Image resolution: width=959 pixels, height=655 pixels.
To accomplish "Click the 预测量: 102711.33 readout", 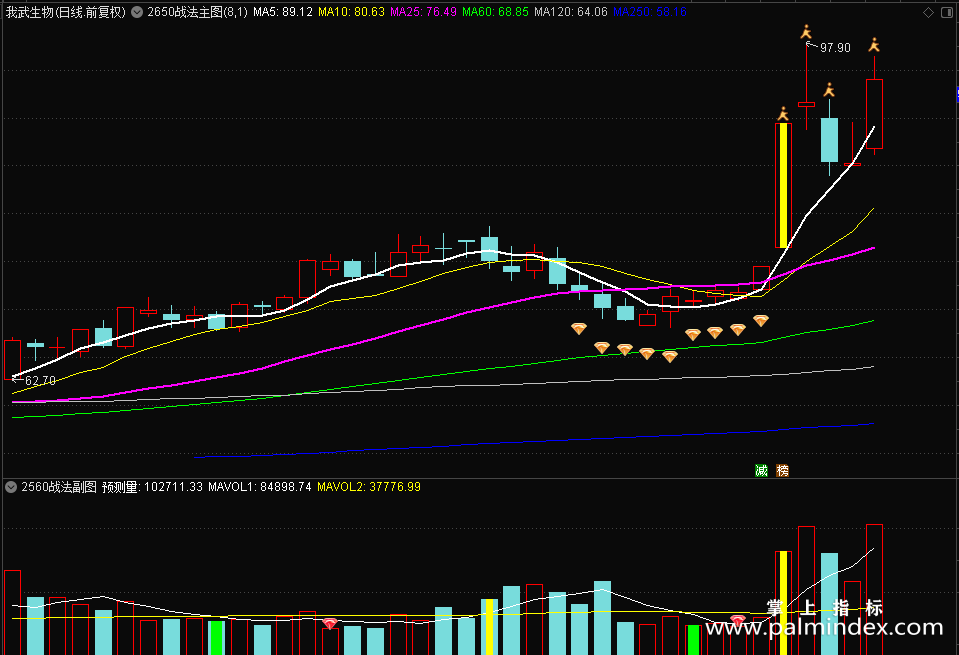I will pyautogui.click(x=152, y=487).
